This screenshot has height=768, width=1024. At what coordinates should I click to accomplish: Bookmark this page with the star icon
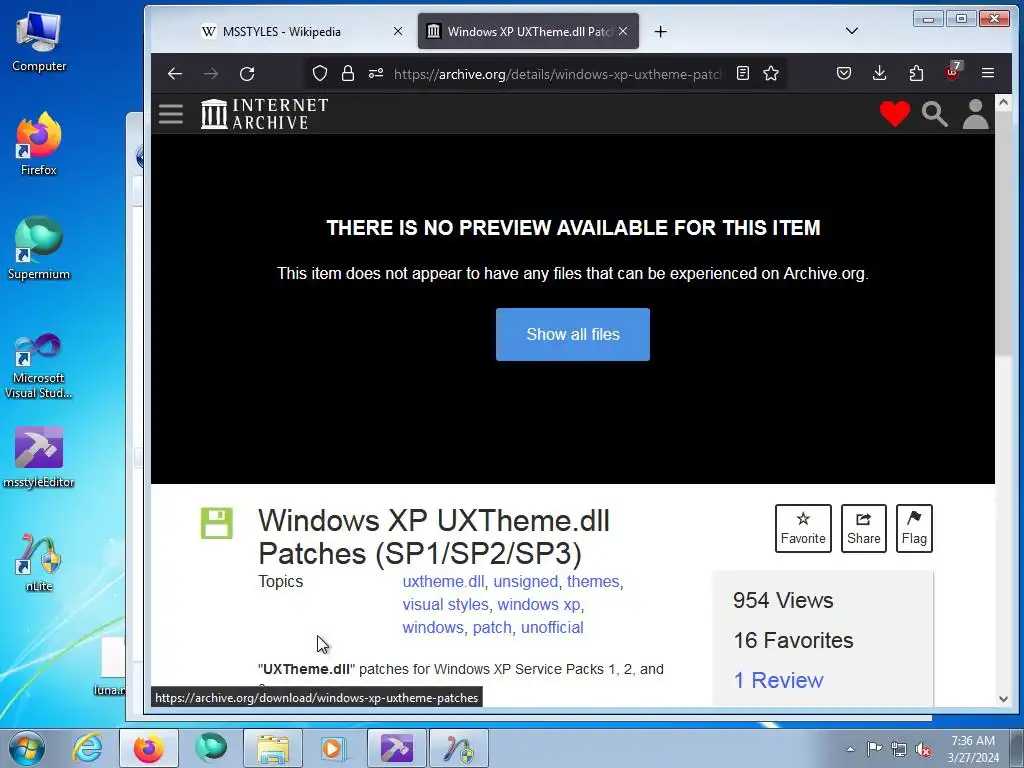(771, 73)
